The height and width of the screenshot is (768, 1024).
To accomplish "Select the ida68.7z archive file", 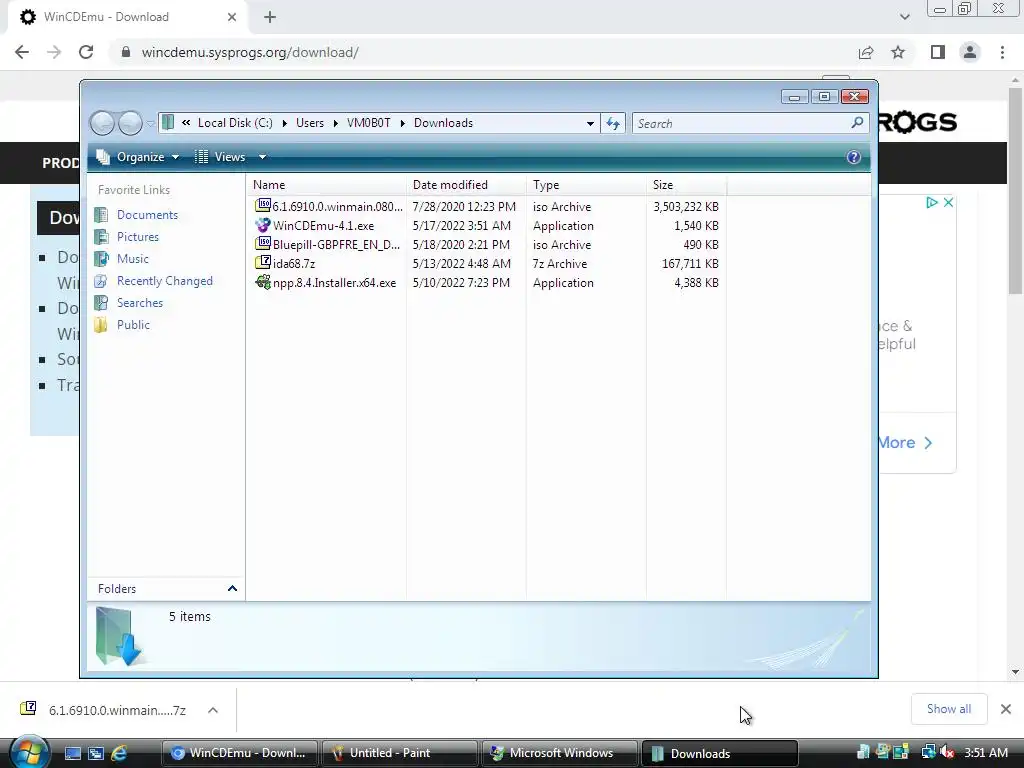I will pos(285,263).
